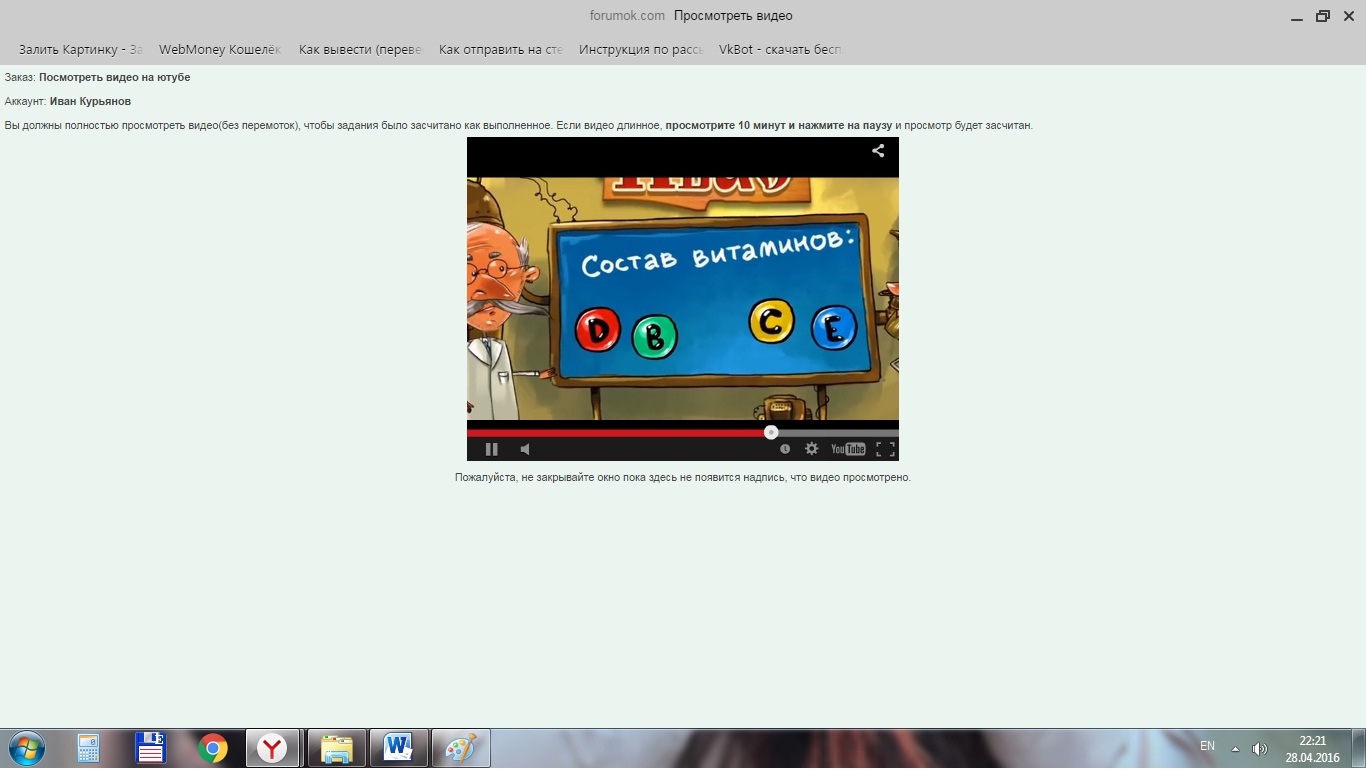Open the Как отправить на стену tab
Image resolution: width=1366 pixels, height=770 pixels.
[500, 49]
